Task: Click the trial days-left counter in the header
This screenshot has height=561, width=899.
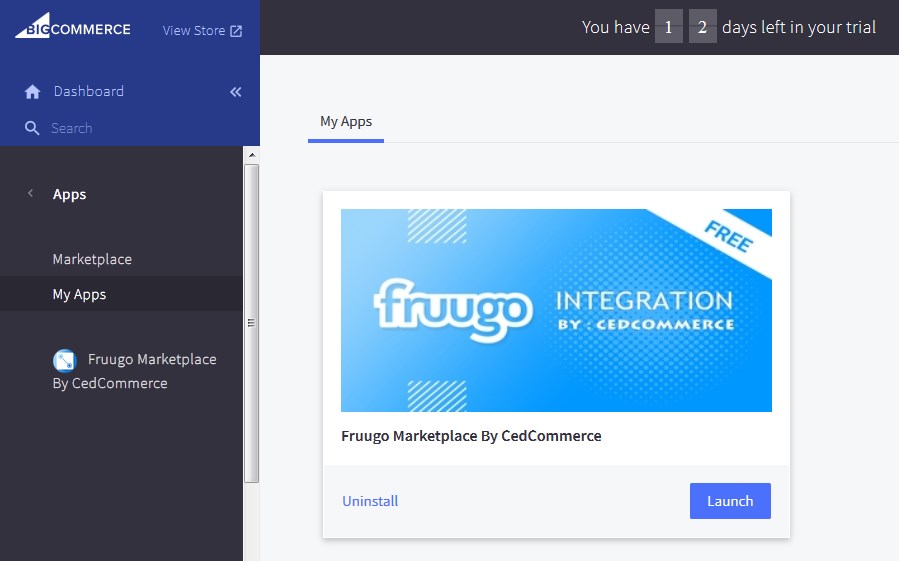Action: coord(686,27)
